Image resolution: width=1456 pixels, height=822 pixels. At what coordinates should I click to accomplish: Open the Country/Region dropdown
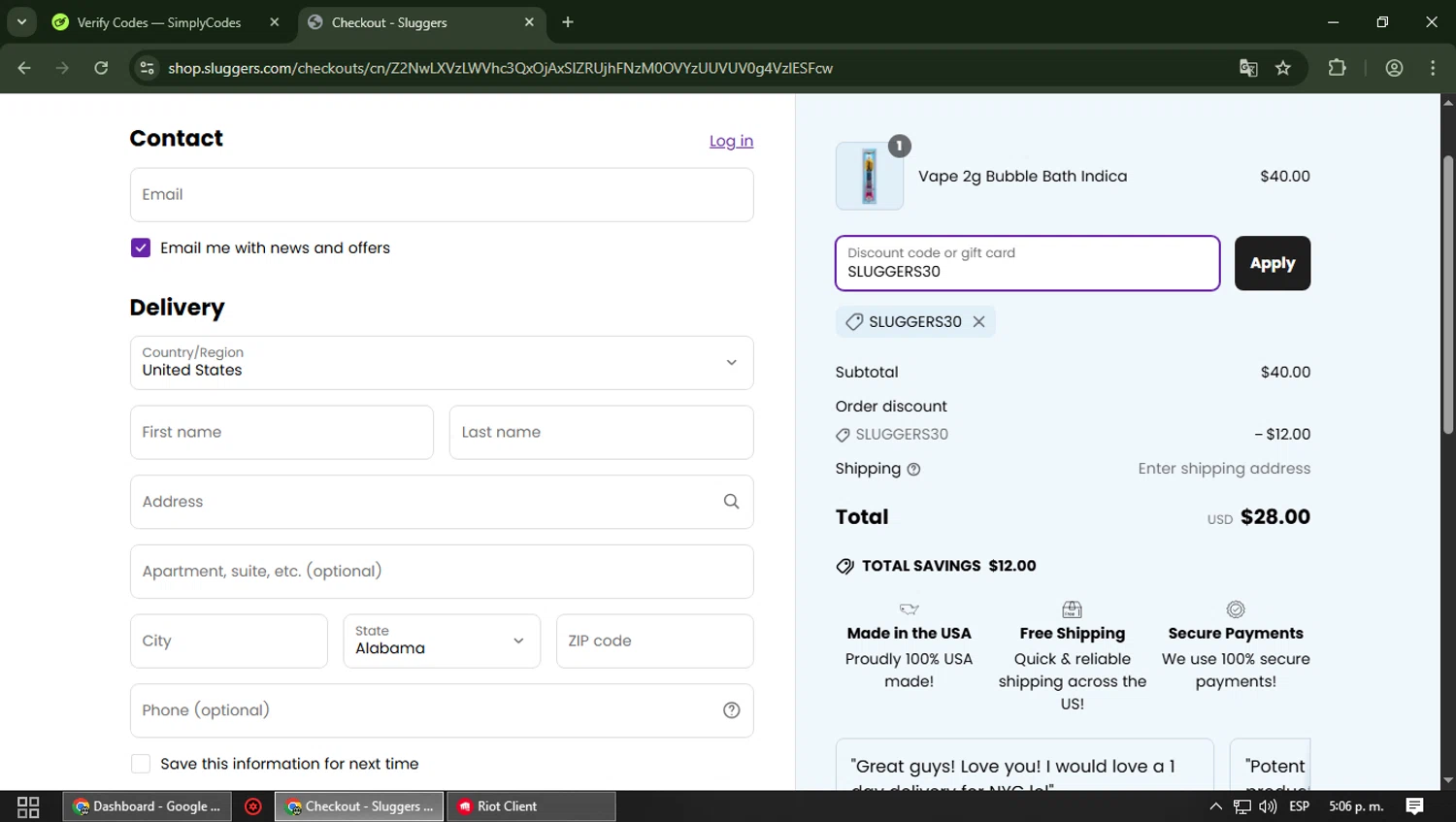click(x=442, y=363)
